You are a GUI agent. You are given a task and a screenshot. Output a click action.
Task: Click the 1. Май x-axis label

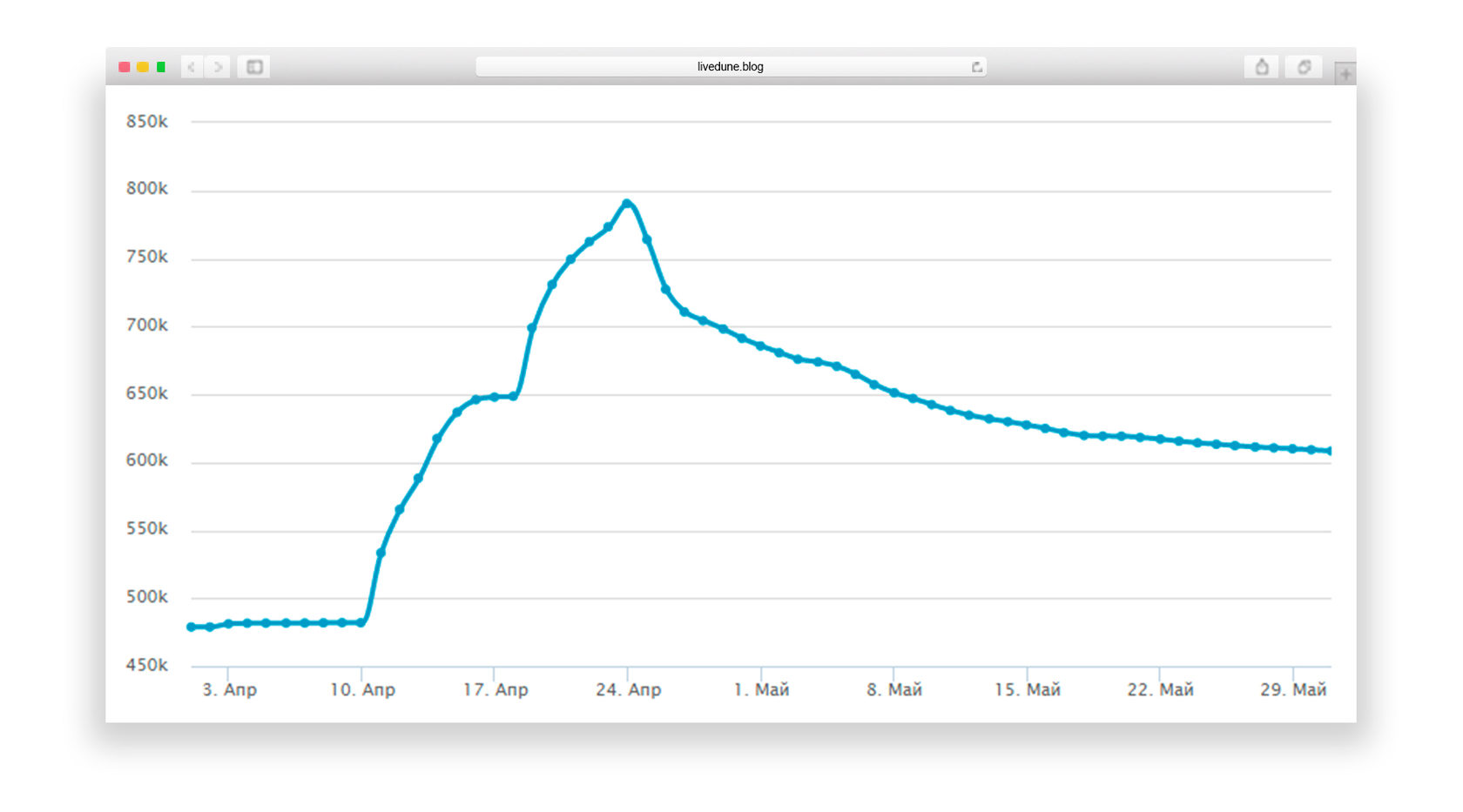click(x=761, y=689)
